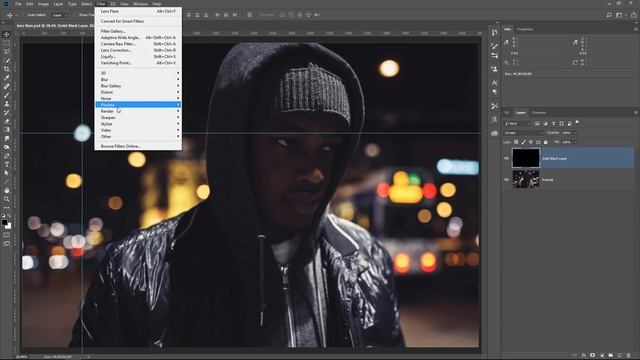This screenshot has width=640, height=360.
Task: Open the layer blending mode dropdown
Action: (524, 133)
